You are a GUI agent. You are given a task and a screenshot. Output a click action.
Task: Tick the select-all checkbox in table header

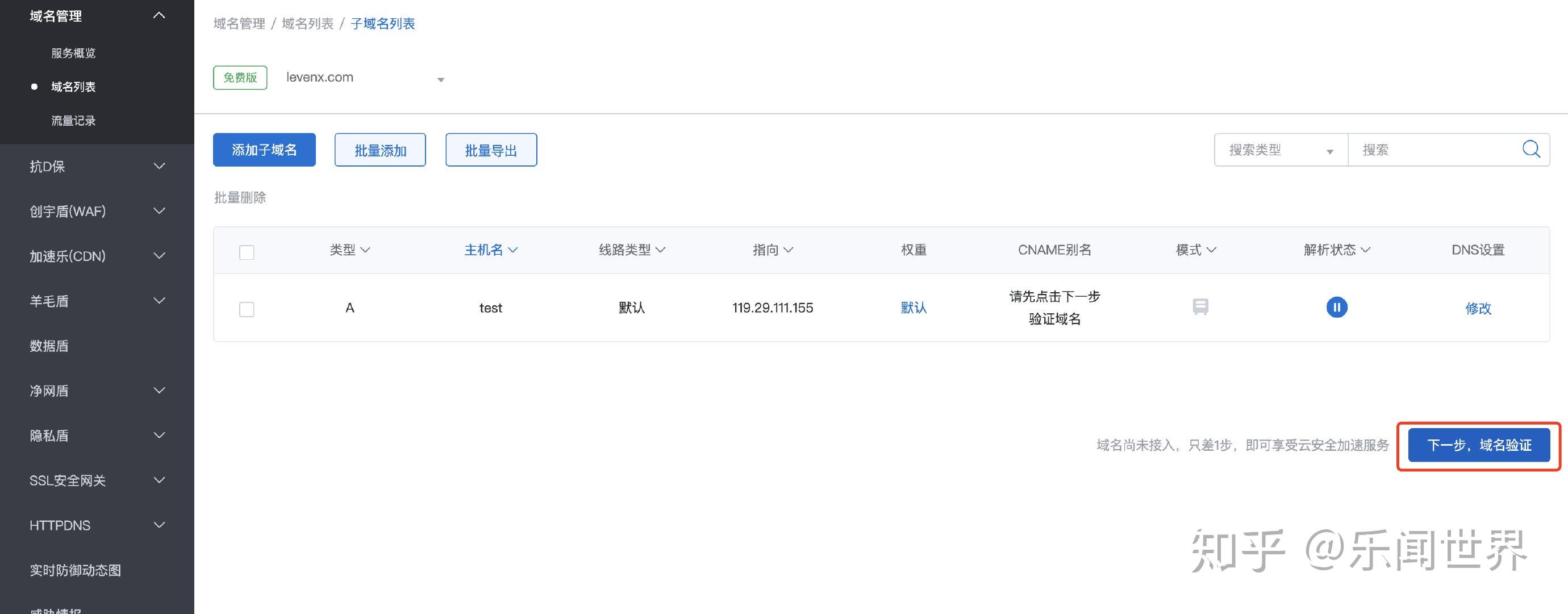coord(247,252)
